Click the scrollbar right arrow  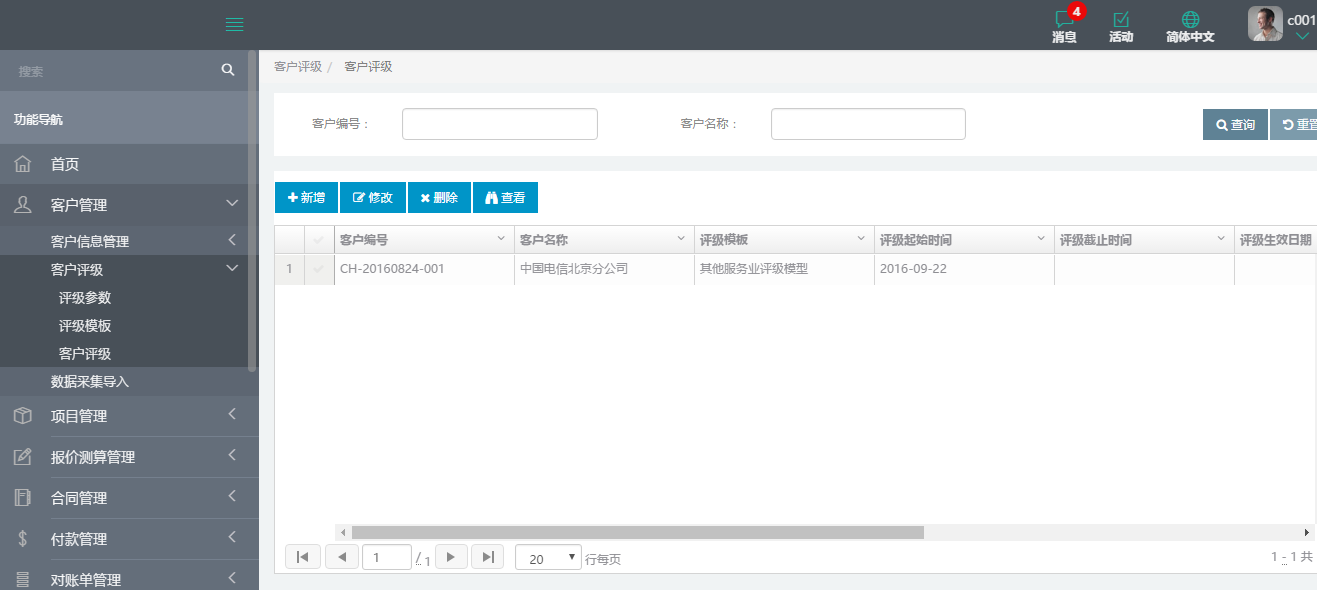[x=1306, y=533]
